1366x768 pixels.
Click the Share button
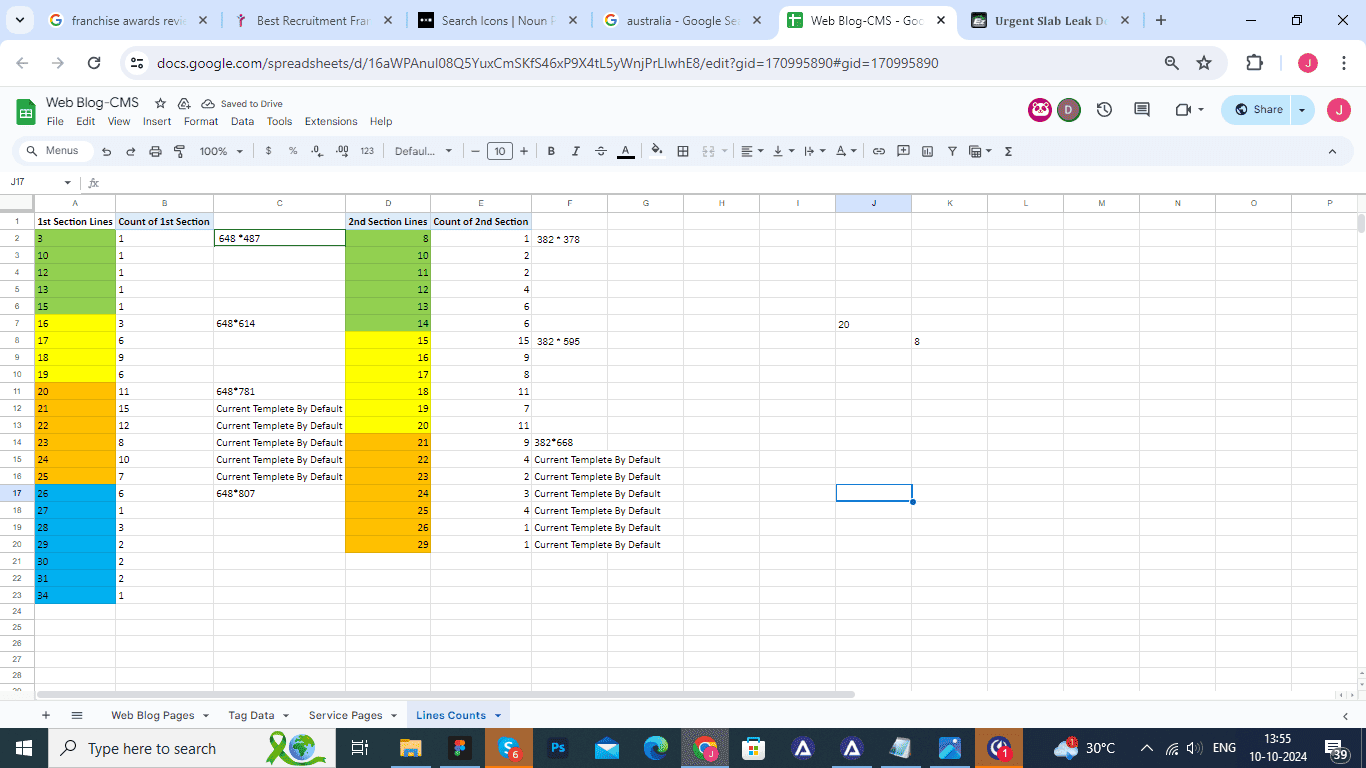(1258, 110)
